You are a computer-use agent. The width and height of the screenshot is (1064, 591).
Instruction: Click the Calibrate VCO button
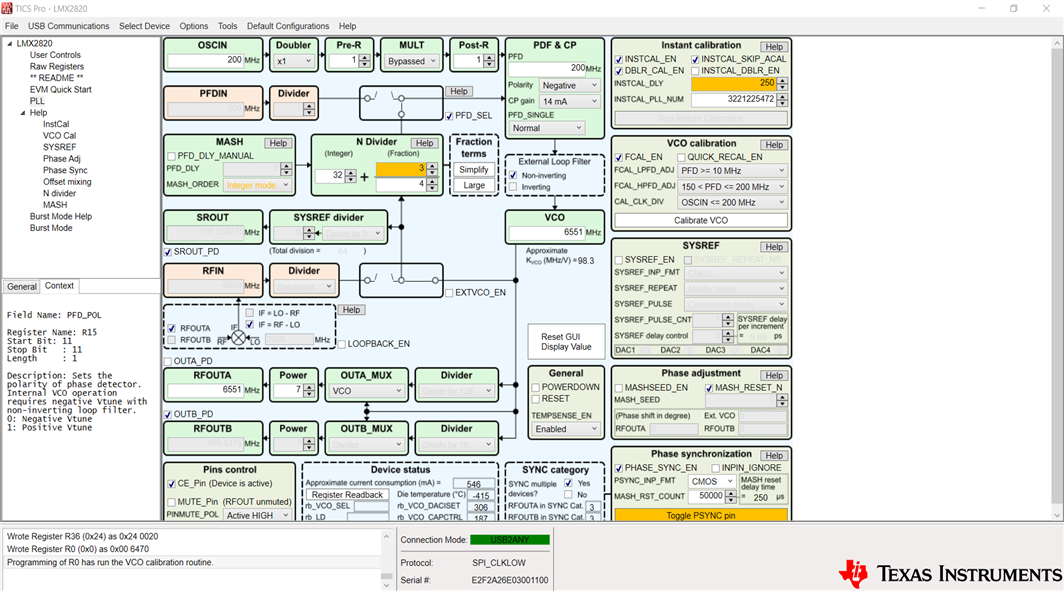coord(701,221)
